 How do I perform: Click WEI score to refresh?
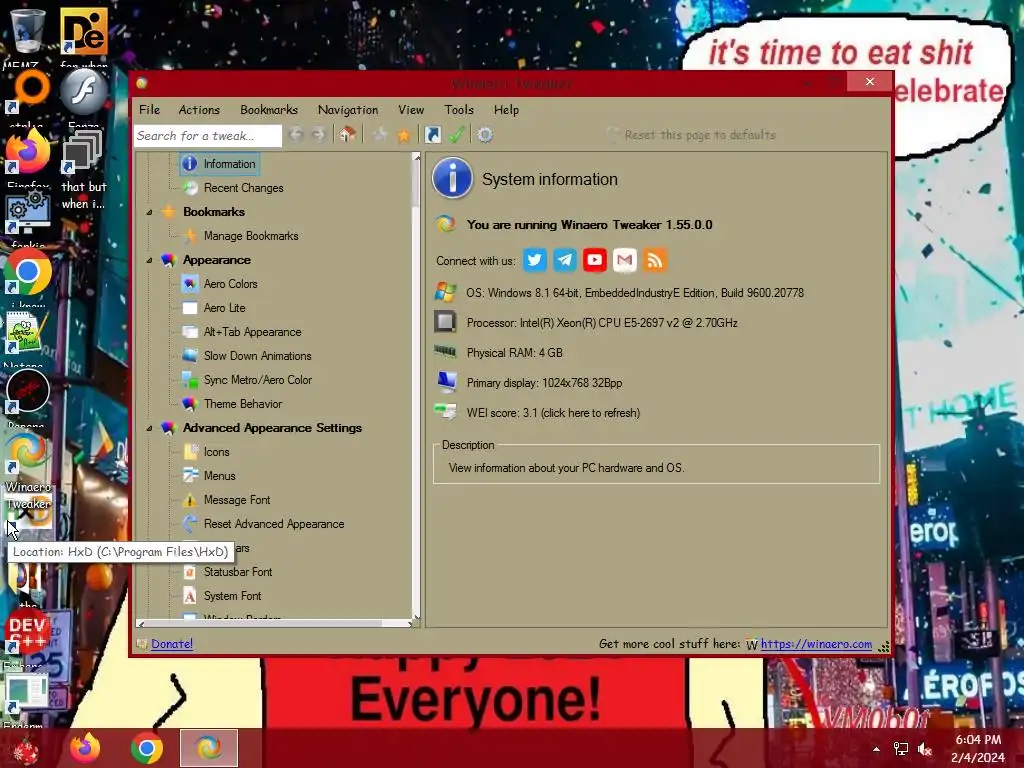[x=553, y=413]
